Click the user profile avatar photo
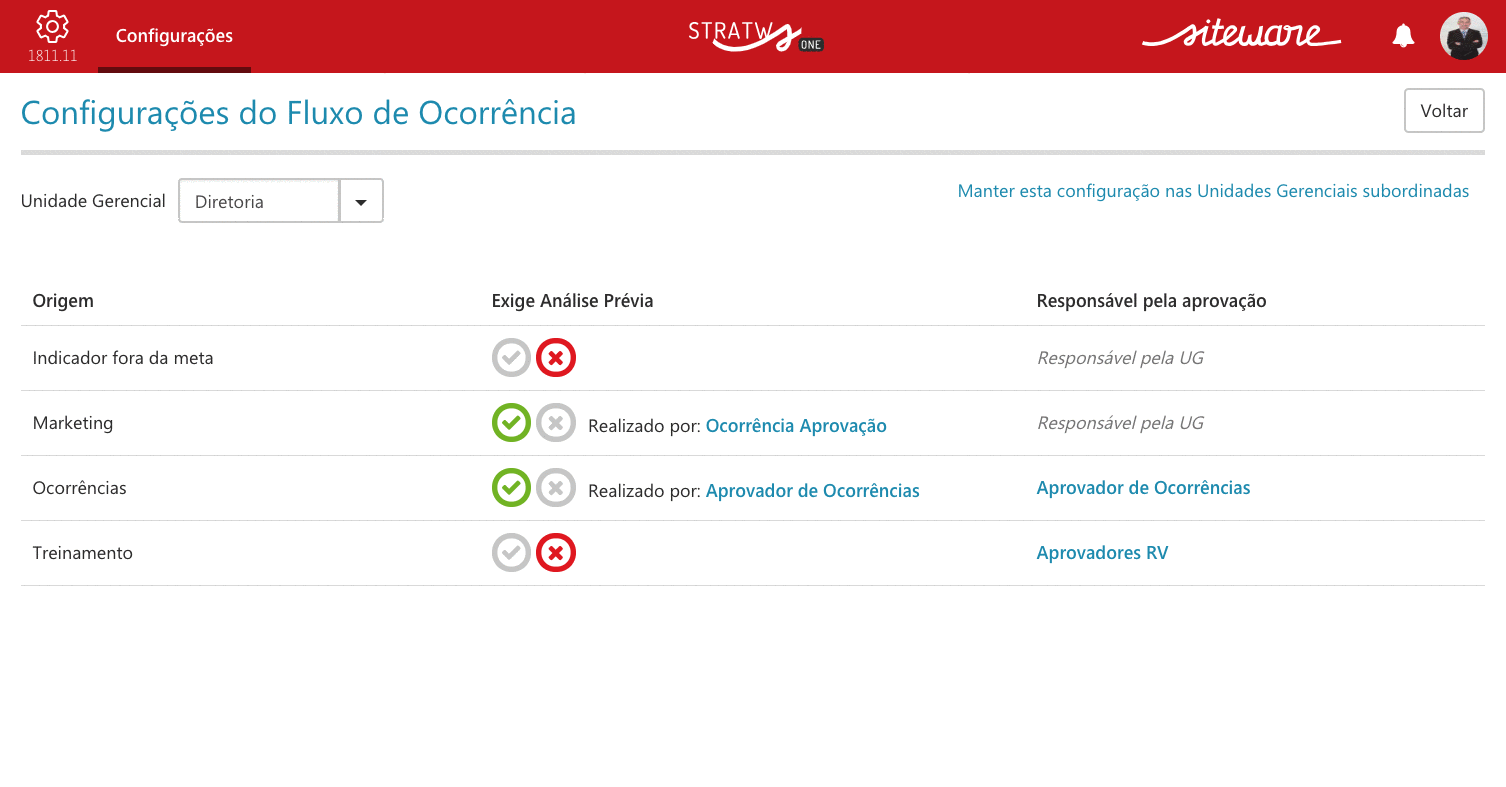The image size is (1506, 787). (1463, 36)
